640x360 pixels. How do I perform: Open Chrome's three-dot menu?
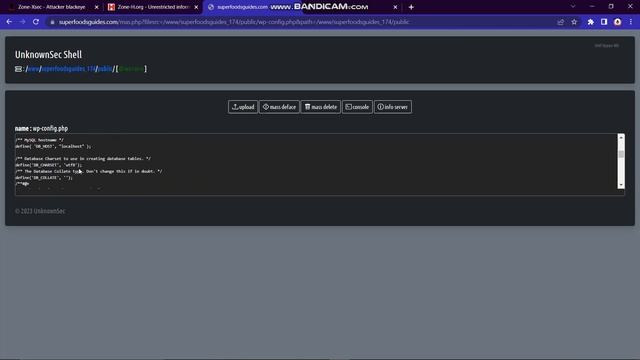[631, 22]
